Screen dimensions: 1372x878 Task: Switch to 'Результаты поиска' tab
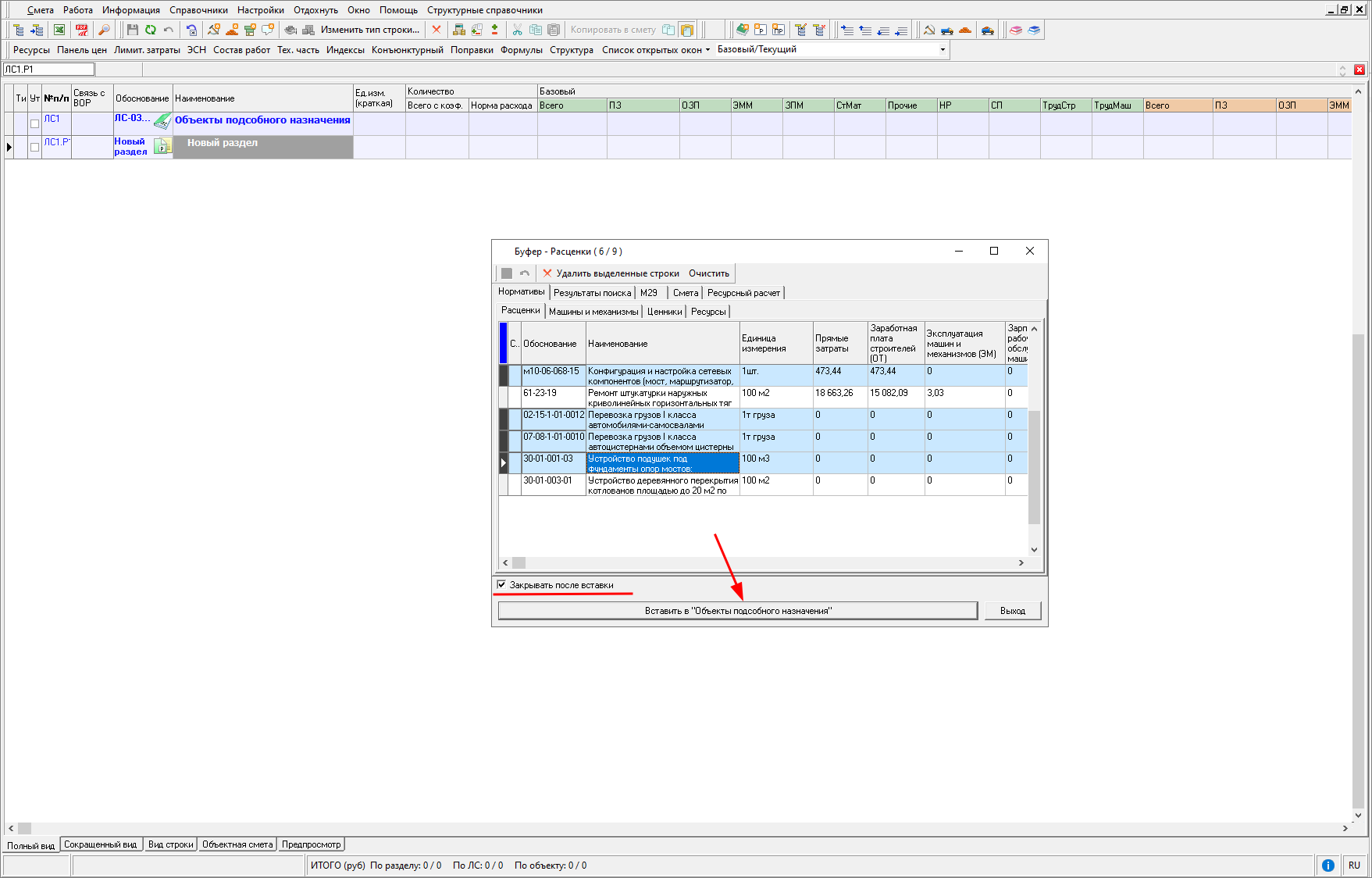(x=592, y=293)
